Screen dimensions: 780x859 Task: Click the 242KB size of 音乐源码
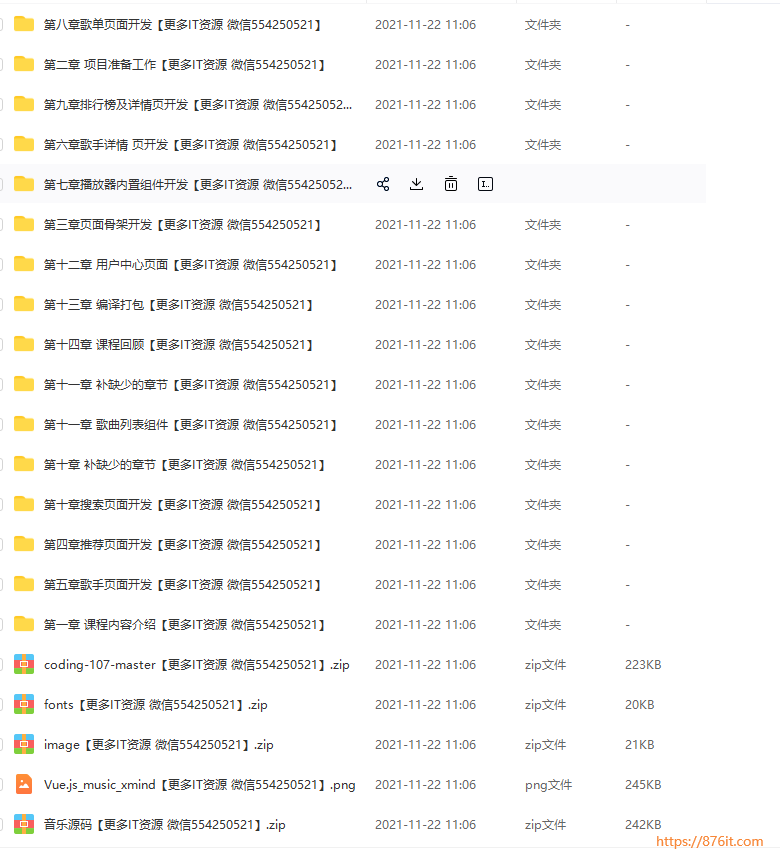click(643, 824)
